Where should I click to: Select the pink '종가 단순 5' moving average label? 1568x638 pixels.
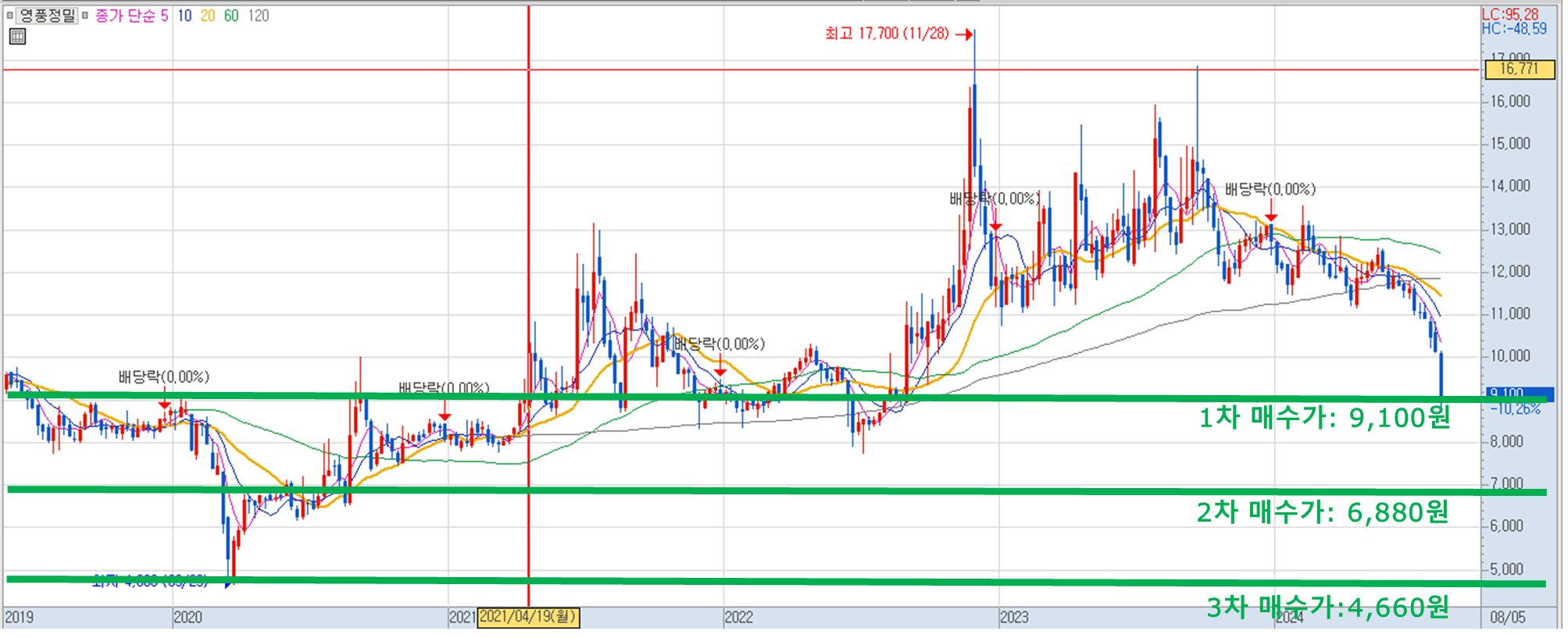131,16
